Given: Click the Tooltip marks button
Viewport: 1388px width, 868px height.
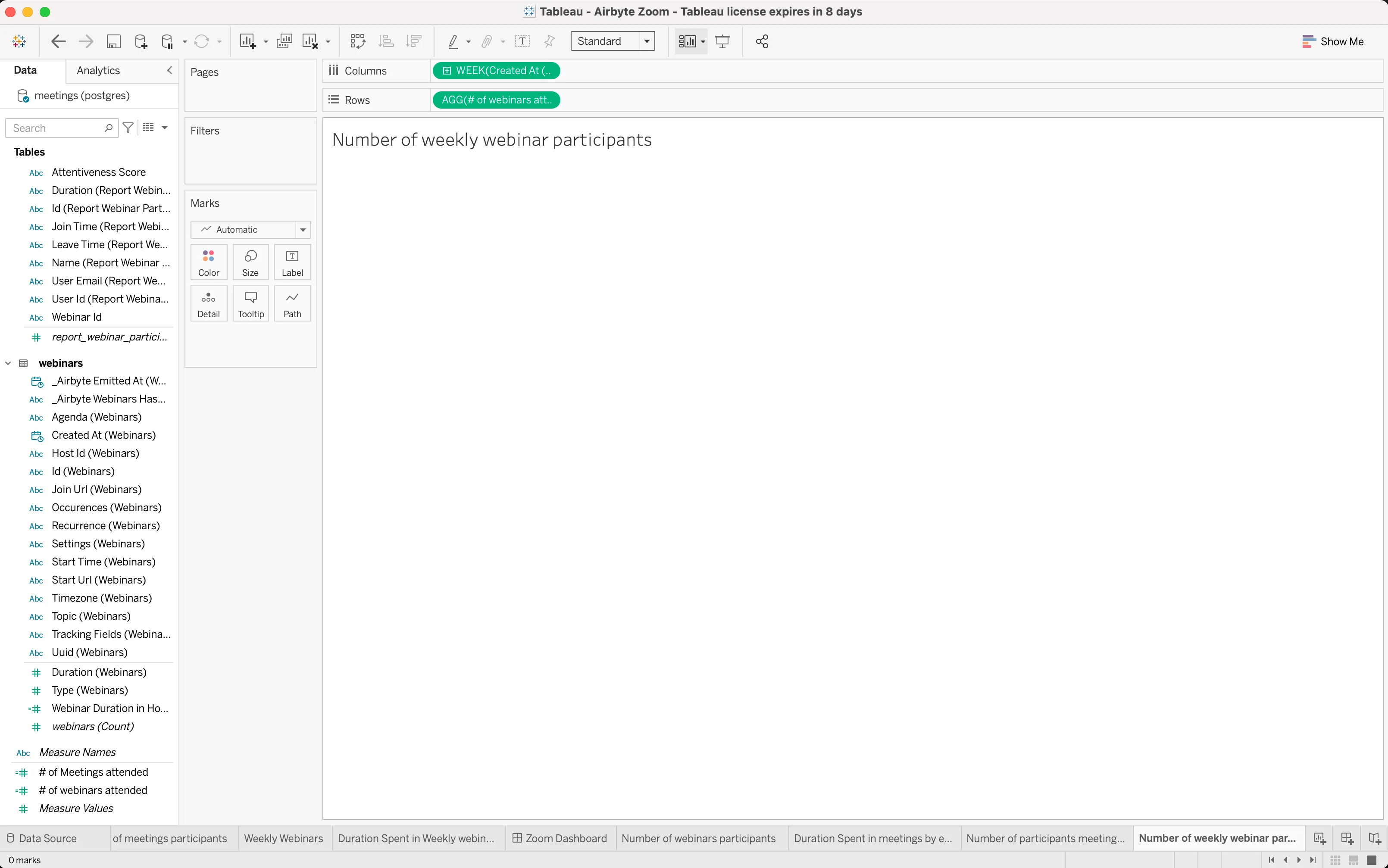Looking at the screenshot, I should pos(250,304).
